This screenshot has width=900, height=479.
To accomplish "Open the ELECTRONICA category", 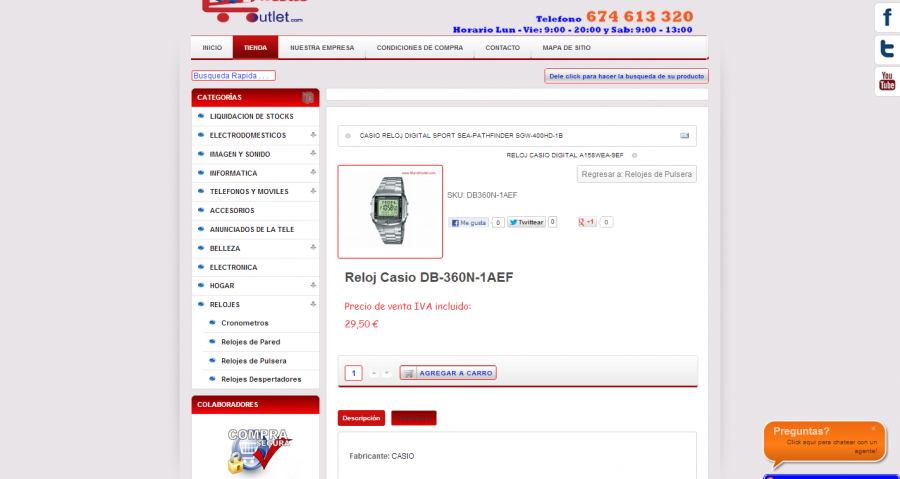I will coord(234,267).
